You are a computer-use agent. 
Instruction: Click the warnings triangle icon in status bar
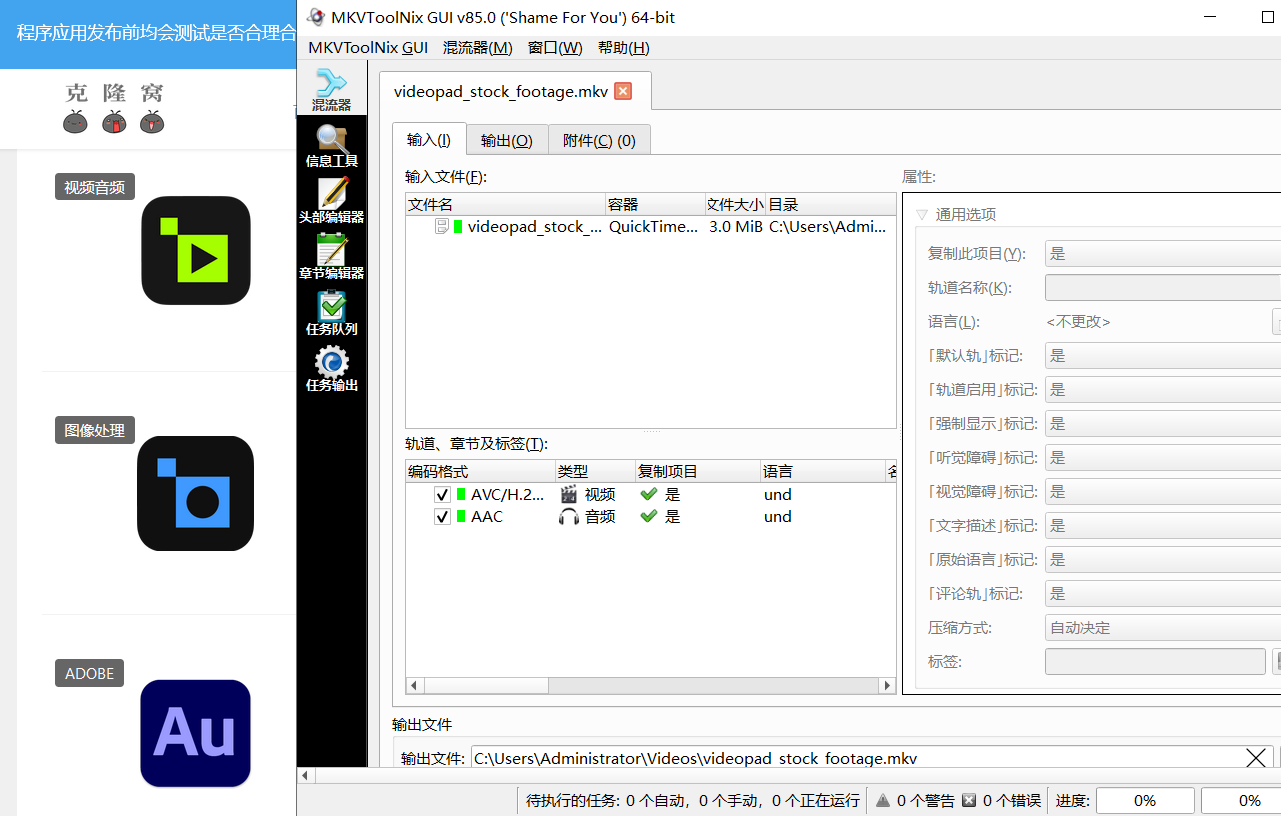[883, 800]
